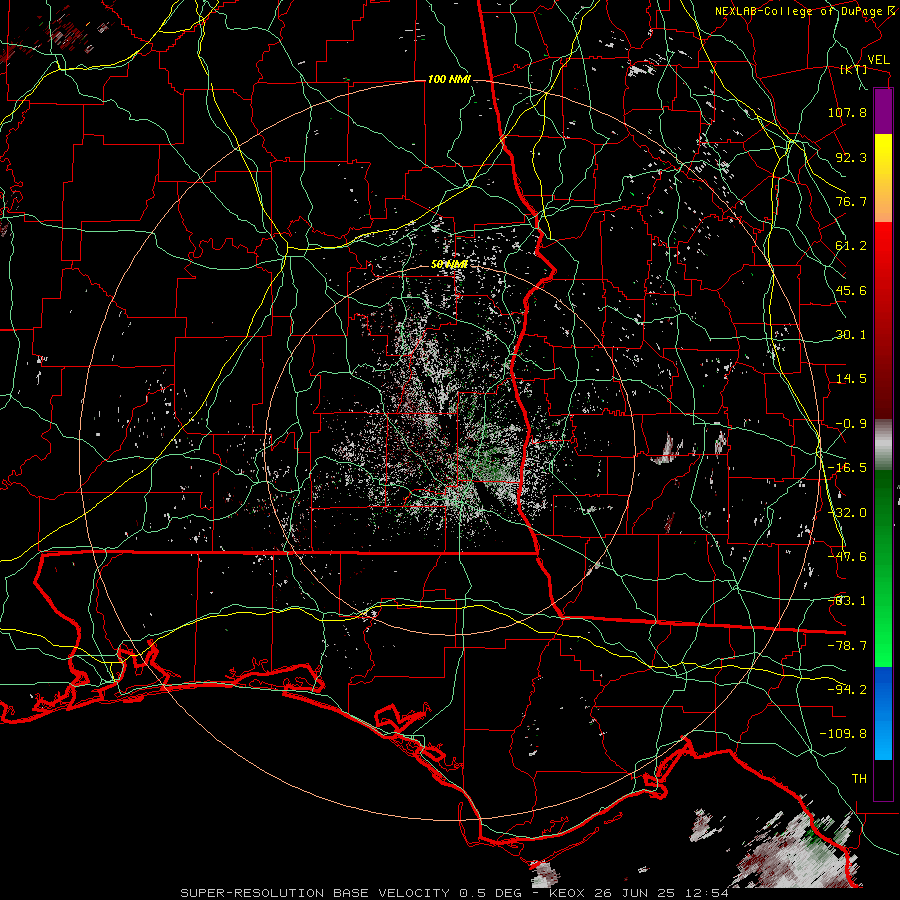Select the -109.8 velocity scale value
Image resolution: width=900 pixels, height=900 pixels.
point(843,734)
